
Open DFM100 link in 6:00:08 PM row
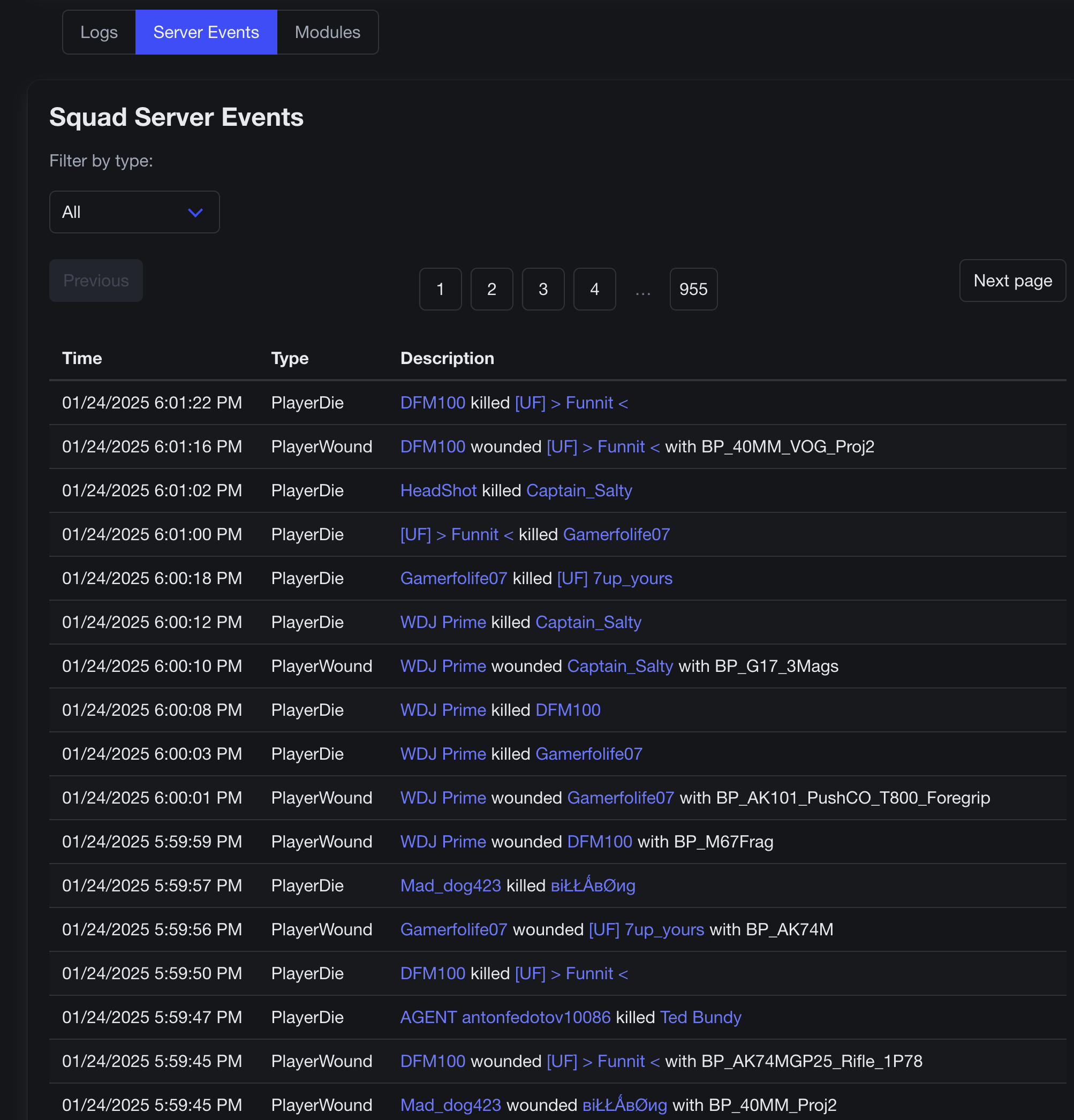coord(568,710)
